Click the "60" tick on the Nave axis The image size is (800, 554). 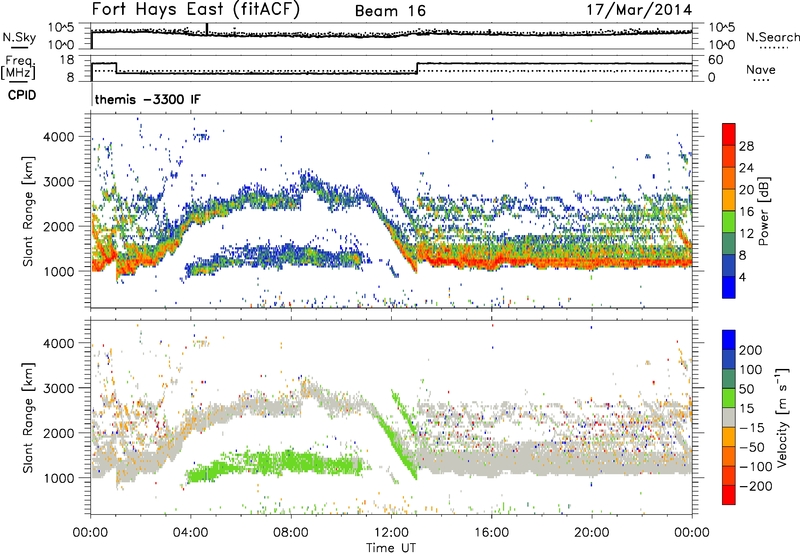click(715, 60)
